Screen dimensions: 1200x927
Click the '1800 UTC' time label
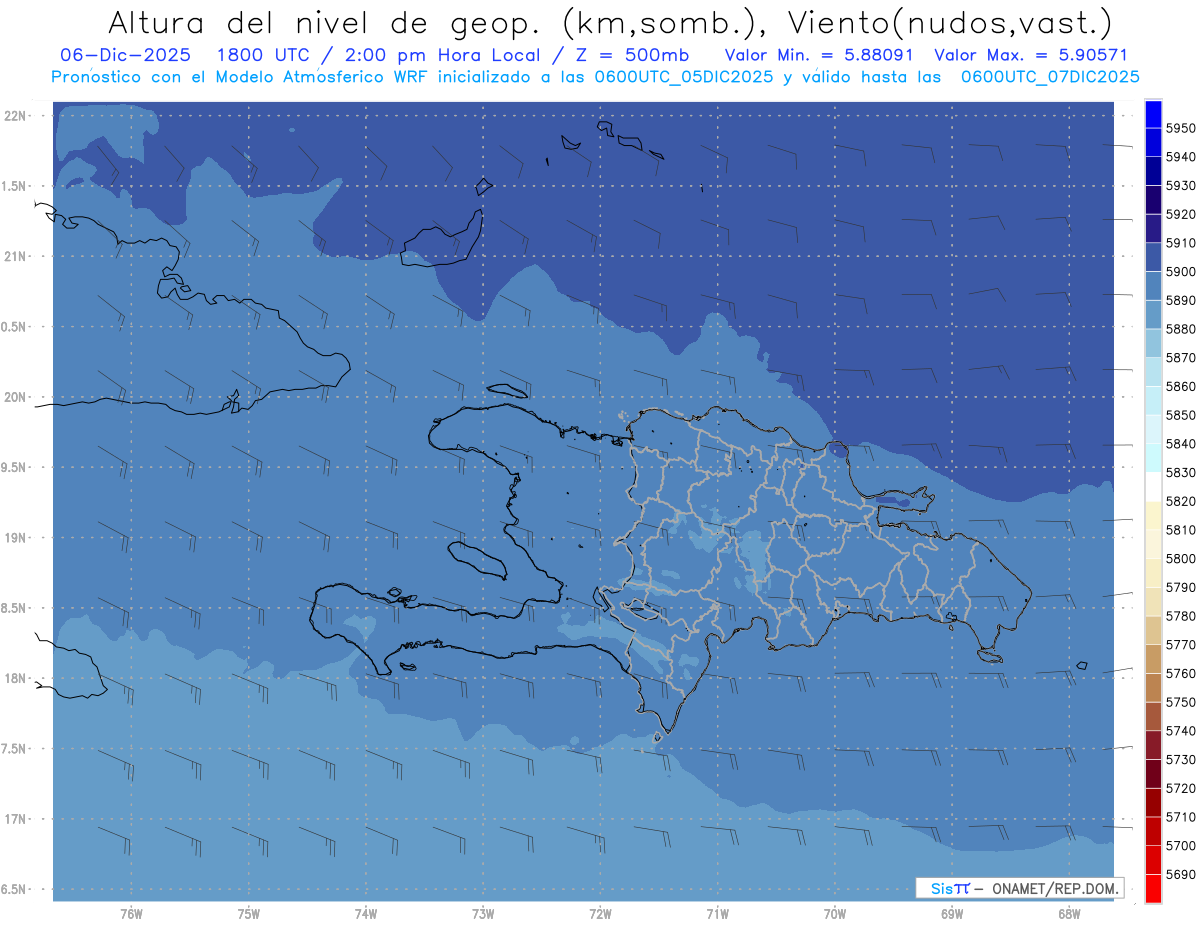266,55
